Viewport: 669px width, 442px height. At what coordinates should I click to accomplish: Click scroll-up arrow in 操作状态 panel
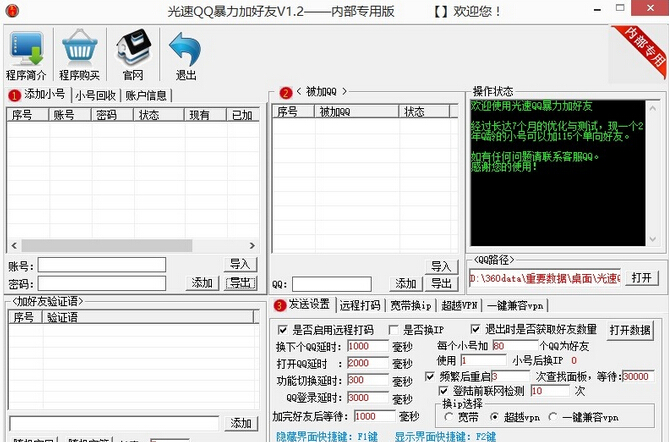click(x=653, y=108)
